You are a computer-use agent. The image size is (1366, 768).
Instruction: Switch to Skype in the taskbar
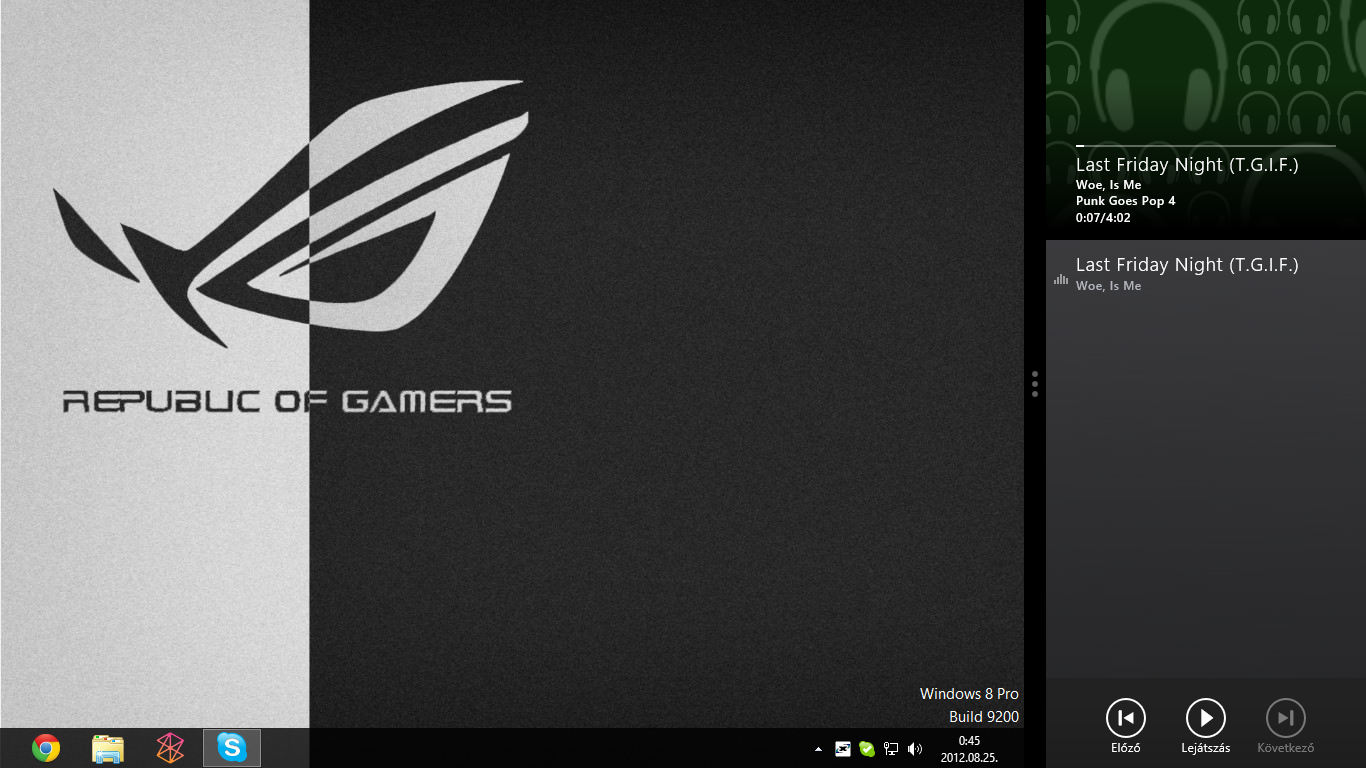[232, 748]
